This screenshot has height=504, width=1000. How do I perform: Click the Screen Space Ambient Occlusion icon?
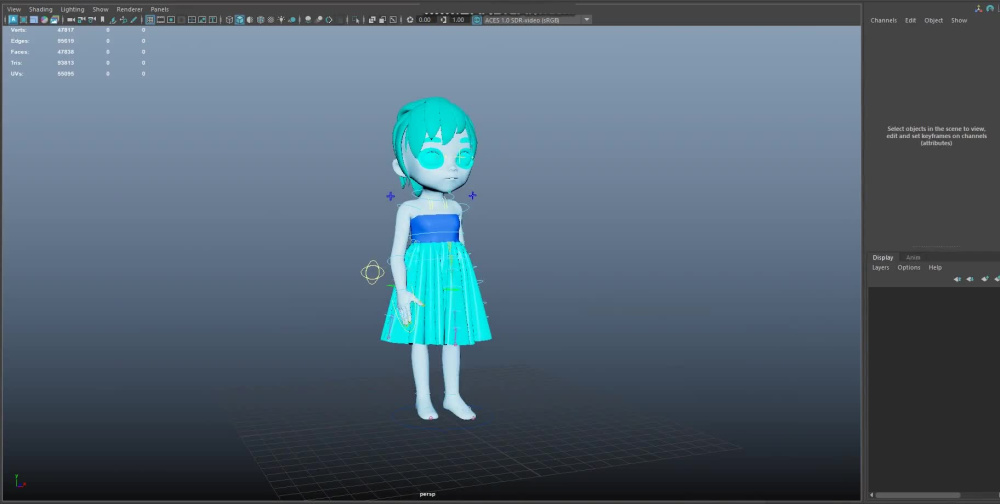(307, 20)
